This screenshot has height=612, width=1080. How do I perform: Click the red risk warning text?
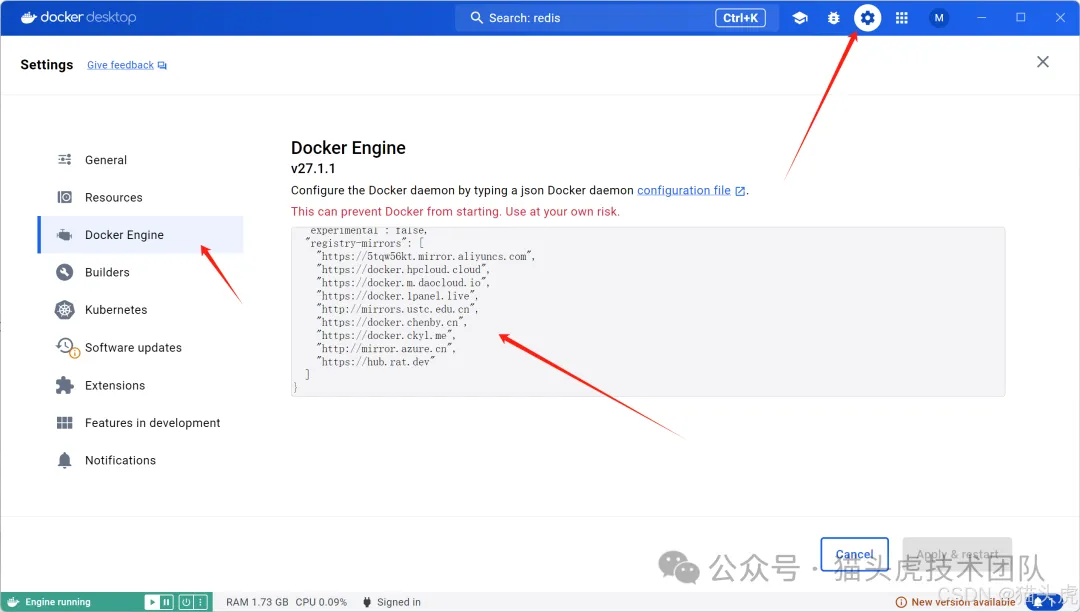pos(455,211)
